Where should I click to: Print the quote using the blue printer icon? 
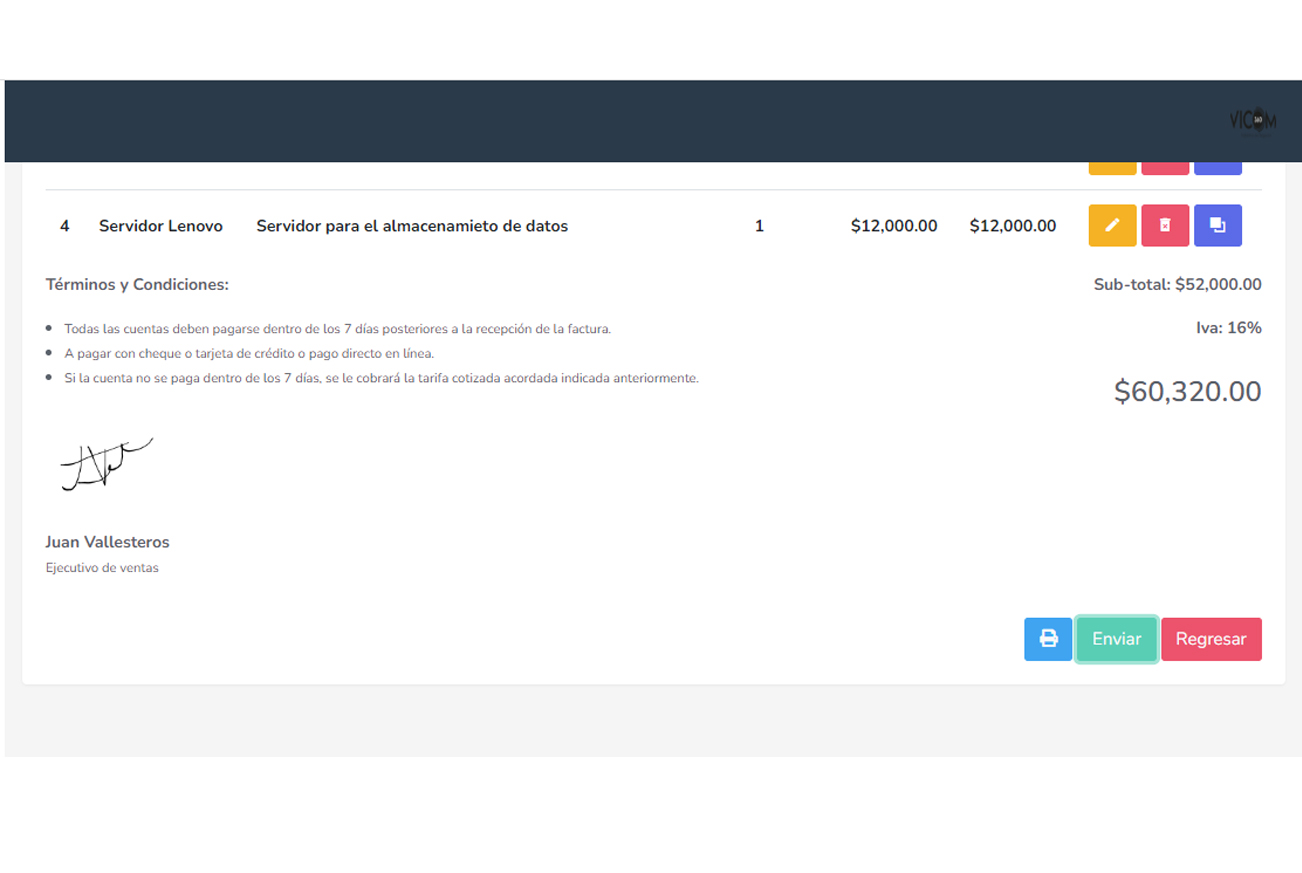point(1047,639)
